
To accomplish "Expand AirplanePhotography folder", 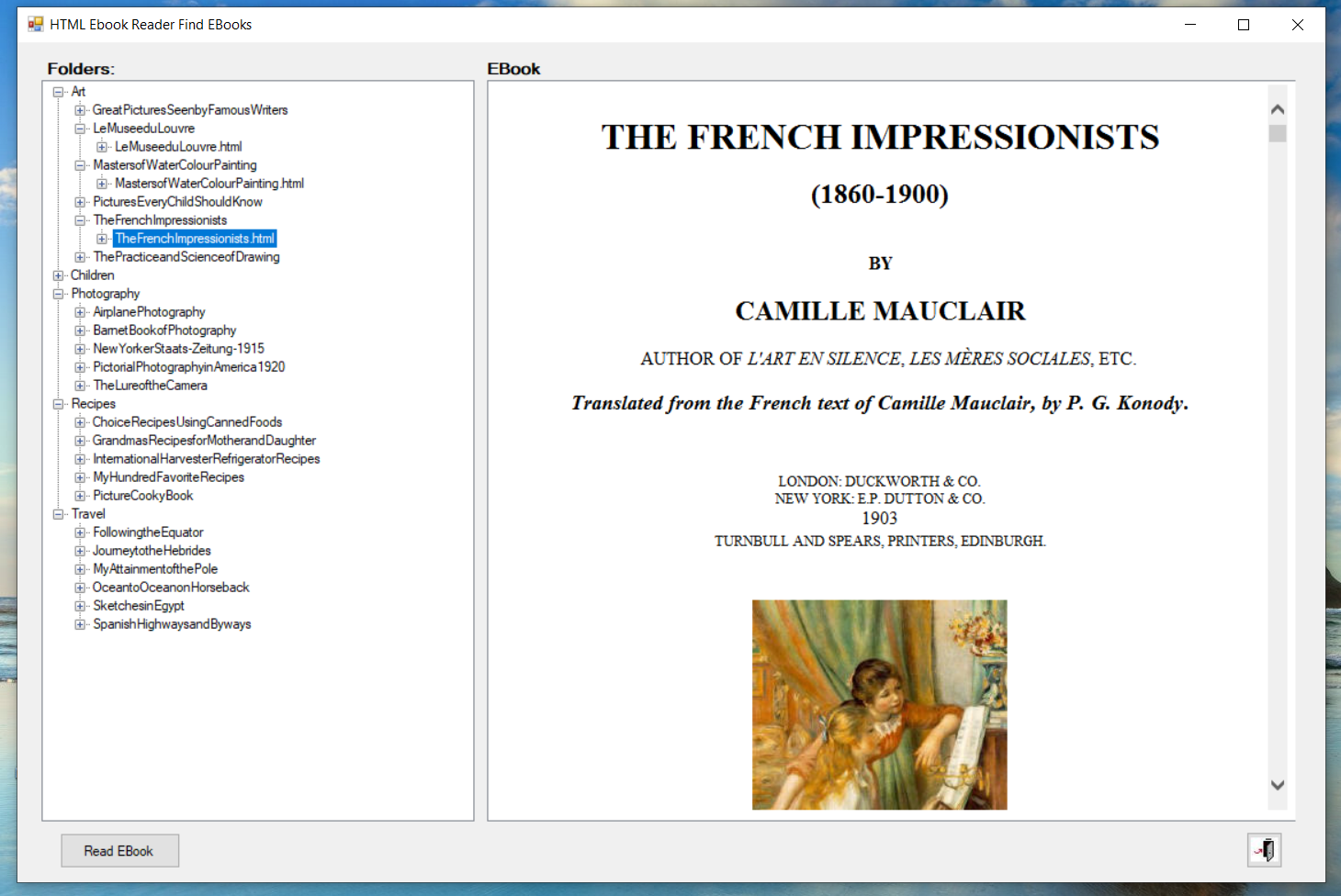I will [80, 312].
